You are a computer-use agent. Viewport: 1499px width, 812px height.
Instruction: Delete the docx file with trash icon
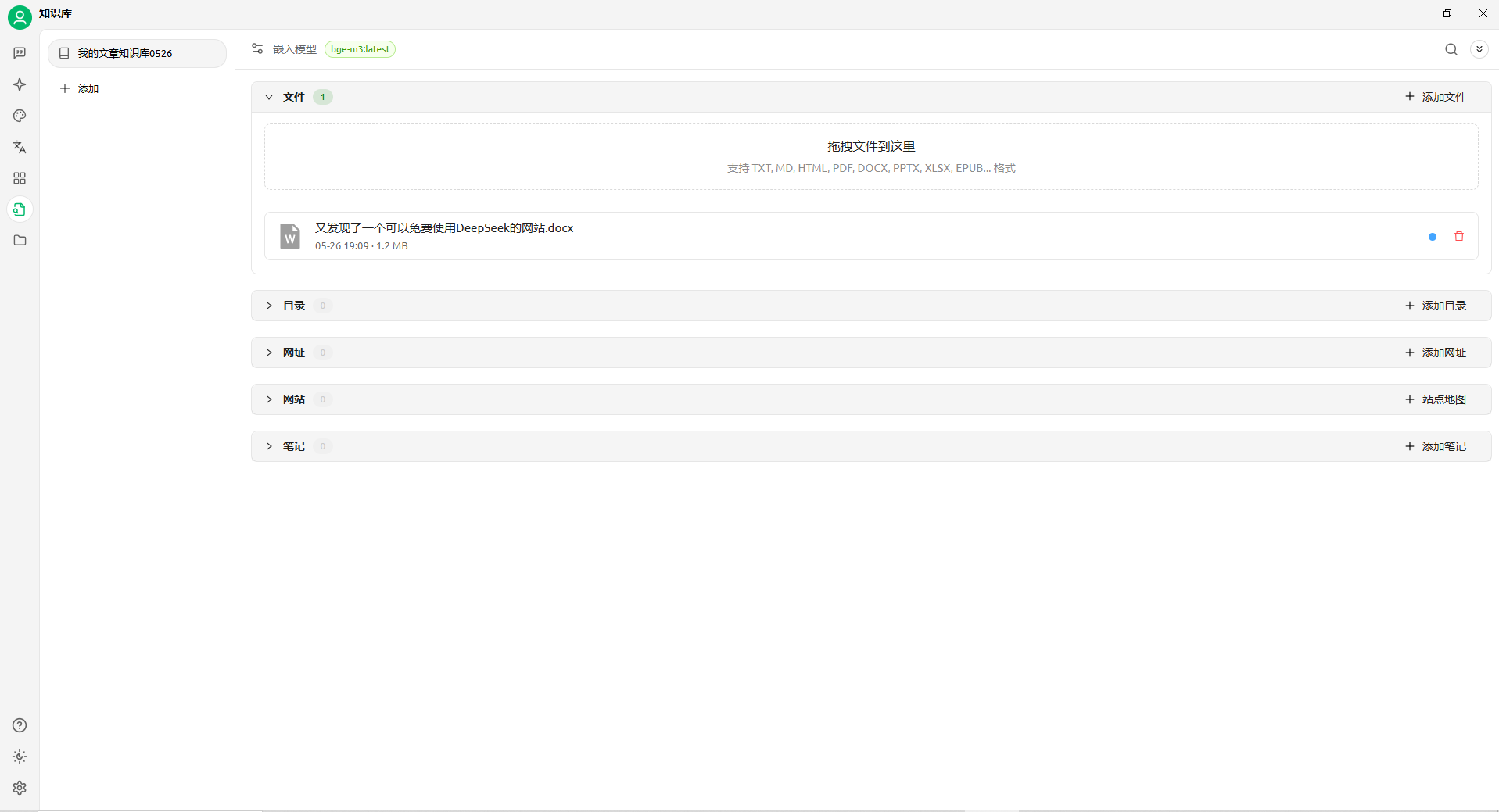tap(1459, 236)
